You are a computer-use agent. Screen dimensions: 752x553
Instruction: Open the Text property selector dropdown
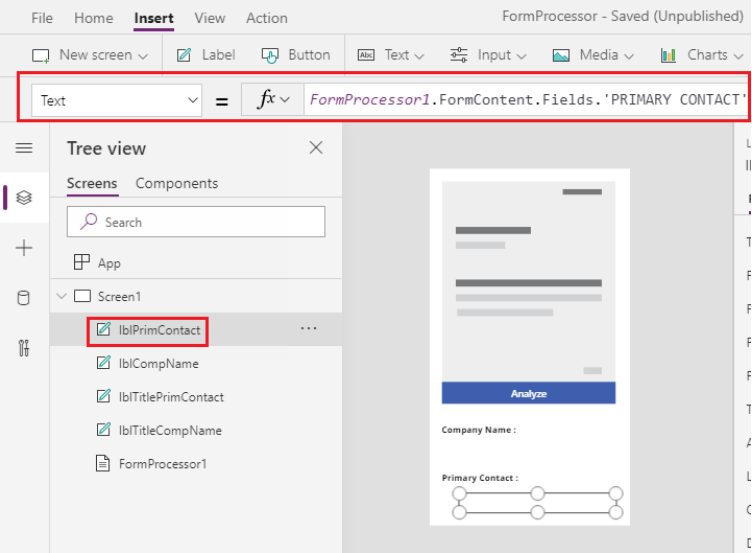point(117,100)
